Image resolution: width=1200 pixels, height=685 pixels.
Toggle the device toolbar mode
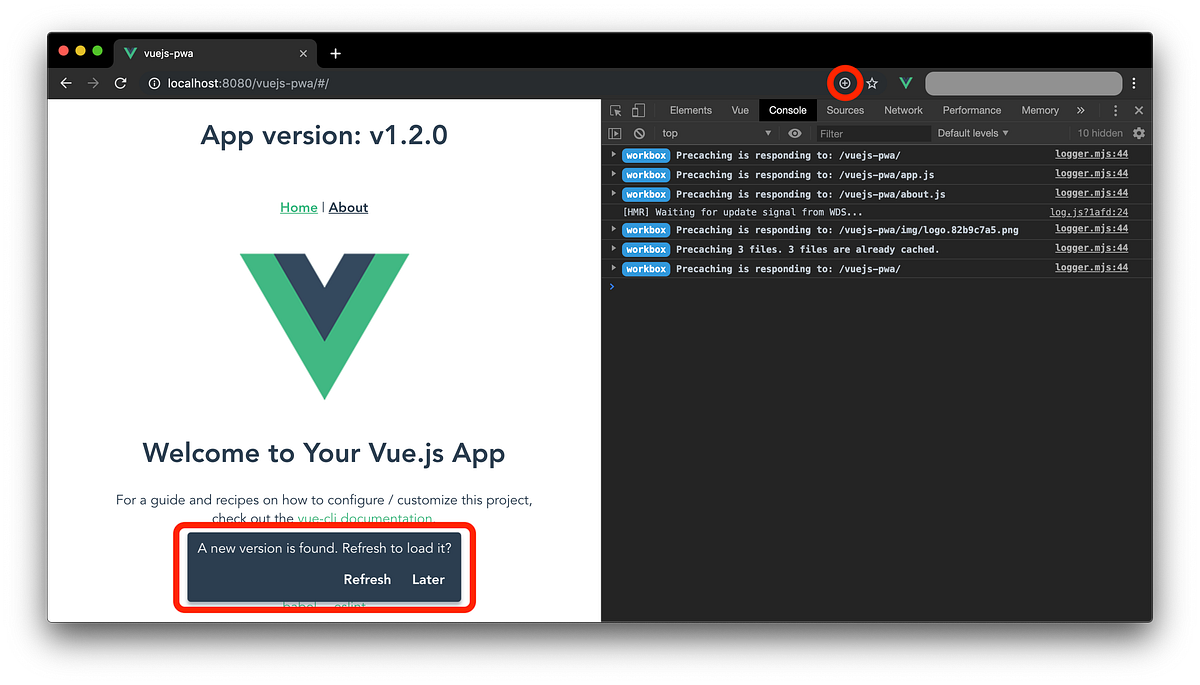click(x=638, y=110)
